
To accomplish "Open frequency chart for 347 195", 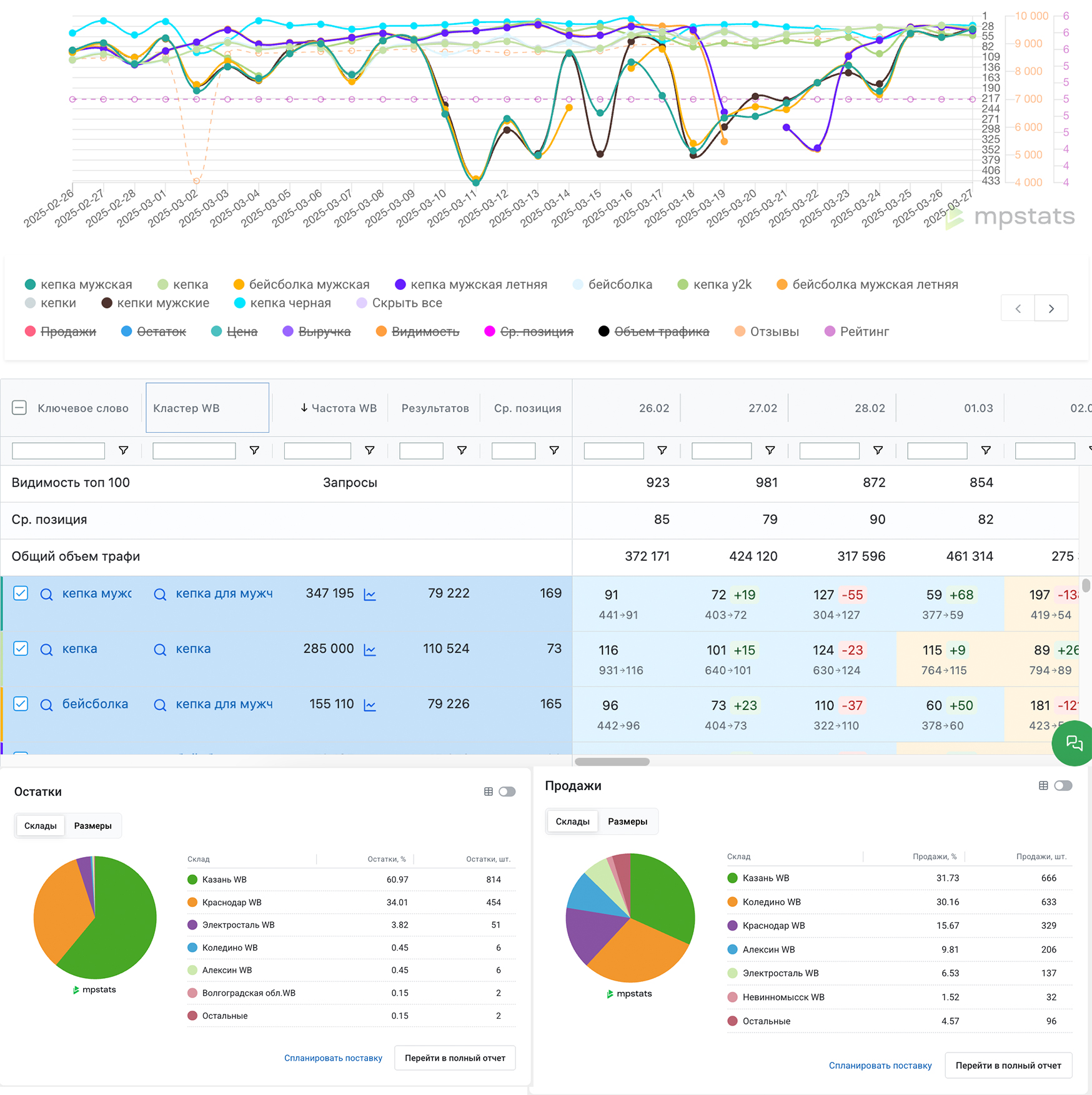I will tap(370, 594).
